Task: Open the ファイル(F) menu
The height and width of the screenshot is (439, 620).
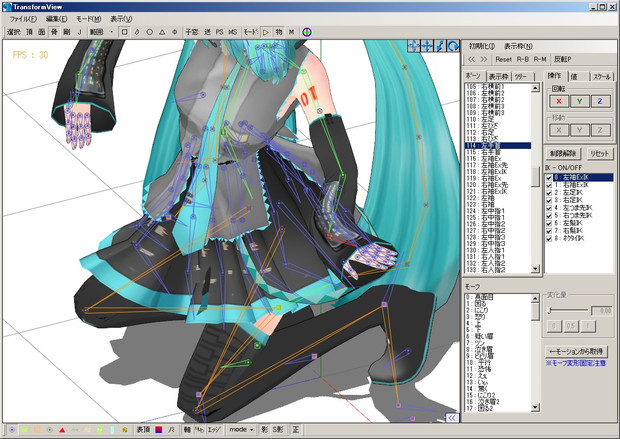Action: [23, 19]
